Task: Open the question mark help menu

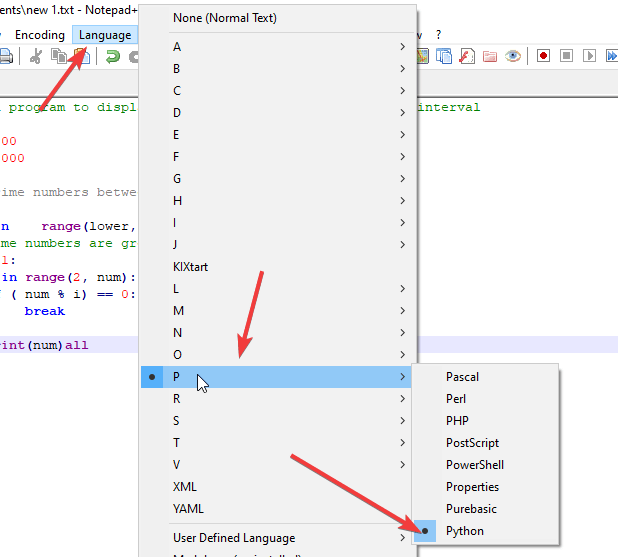Action: (x=439, y=35)
